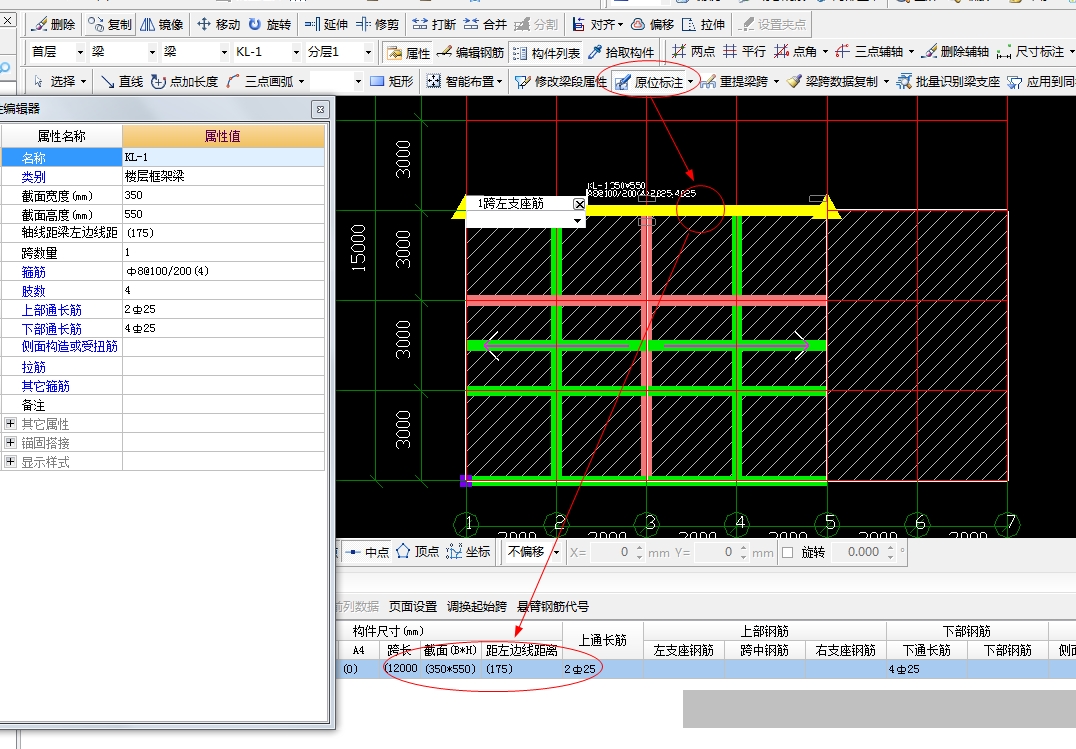Toggle the 旋转 rotate checkbox
Image resolution: width=1076 pixels, height=749 pixels.
788,553
